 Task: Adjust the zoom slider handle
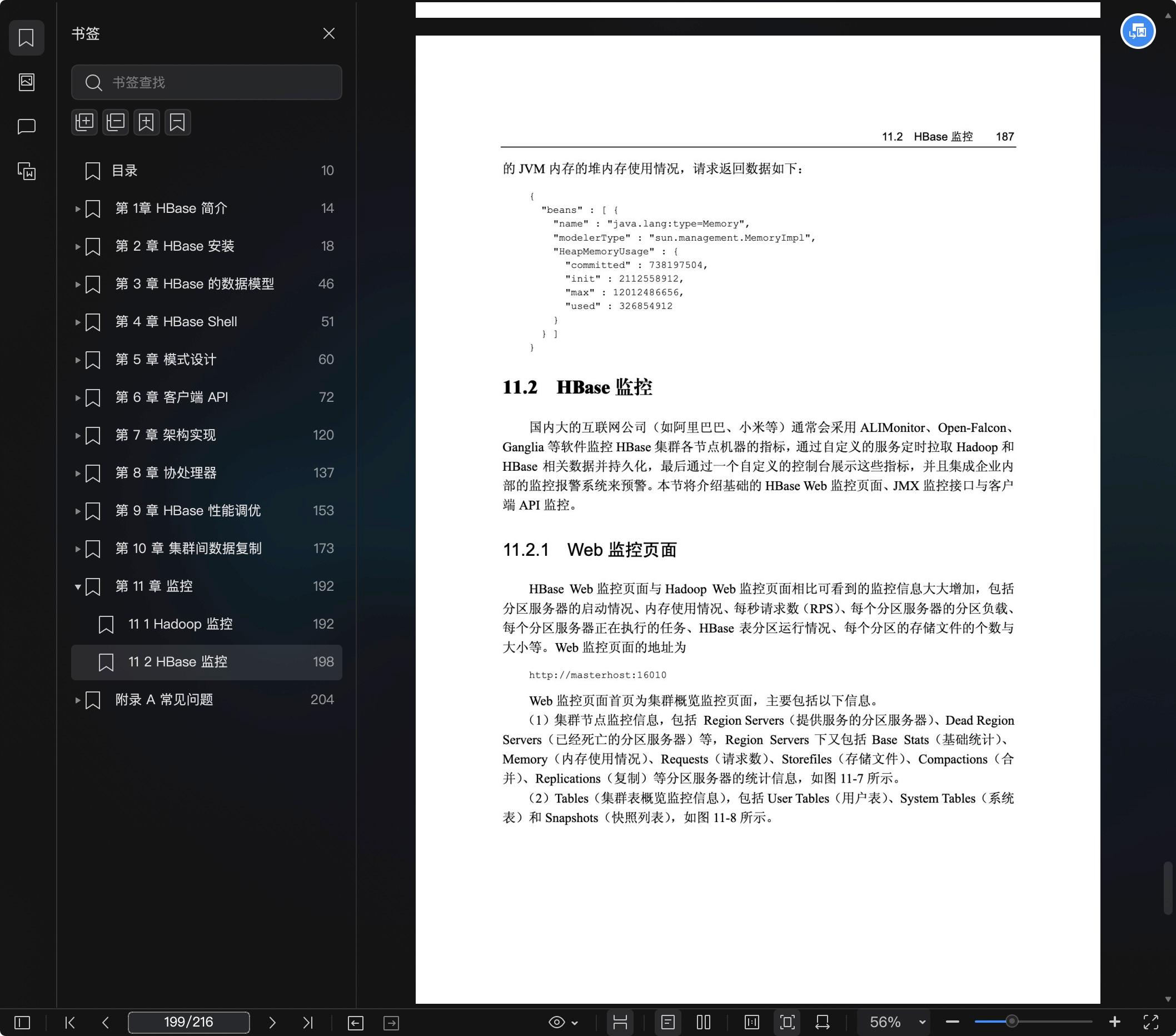(1011, 1022)
